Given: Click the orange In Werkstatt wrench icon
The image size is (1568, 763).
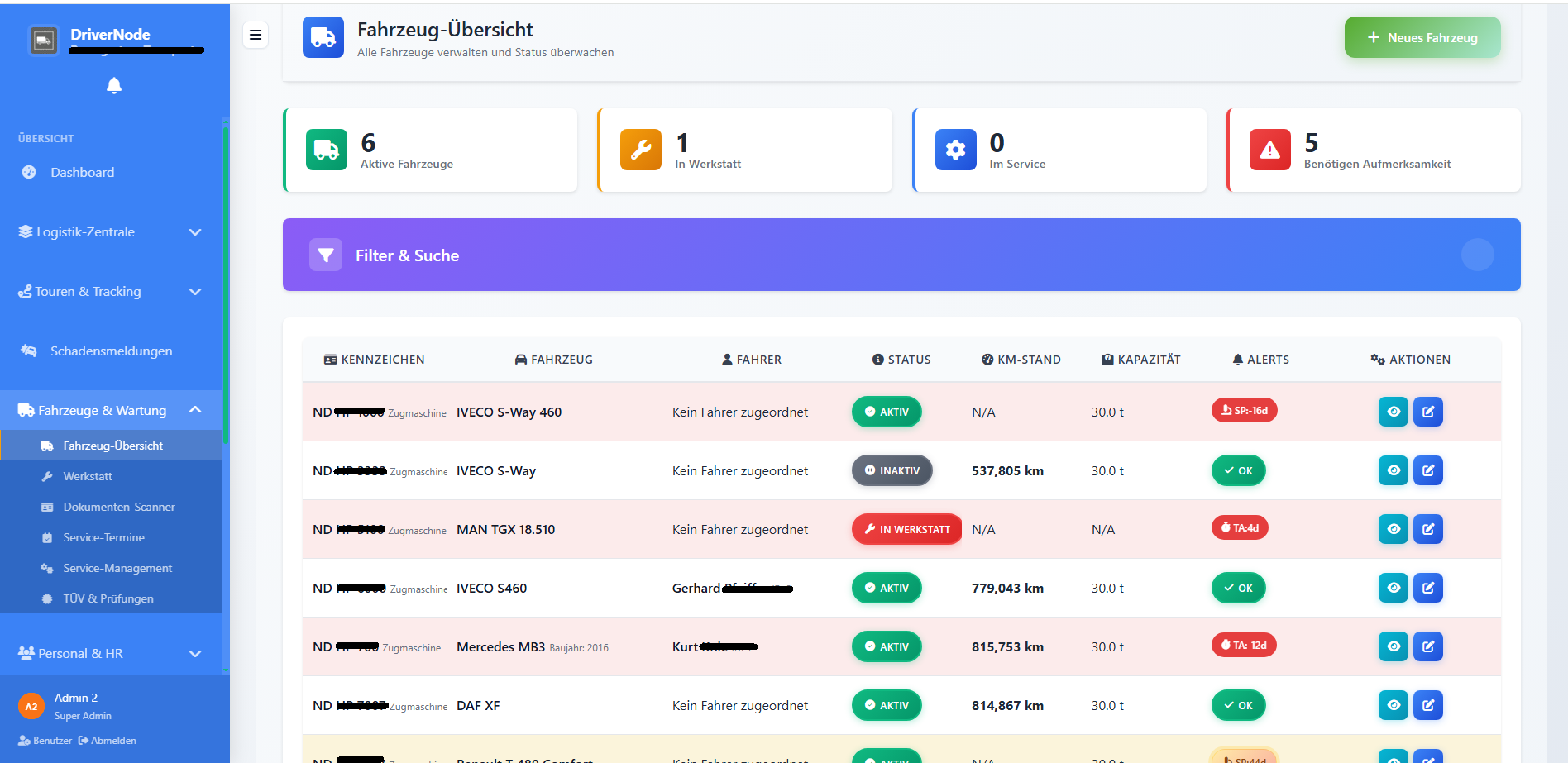Looking at the screenshot, I should coord(641,150).
